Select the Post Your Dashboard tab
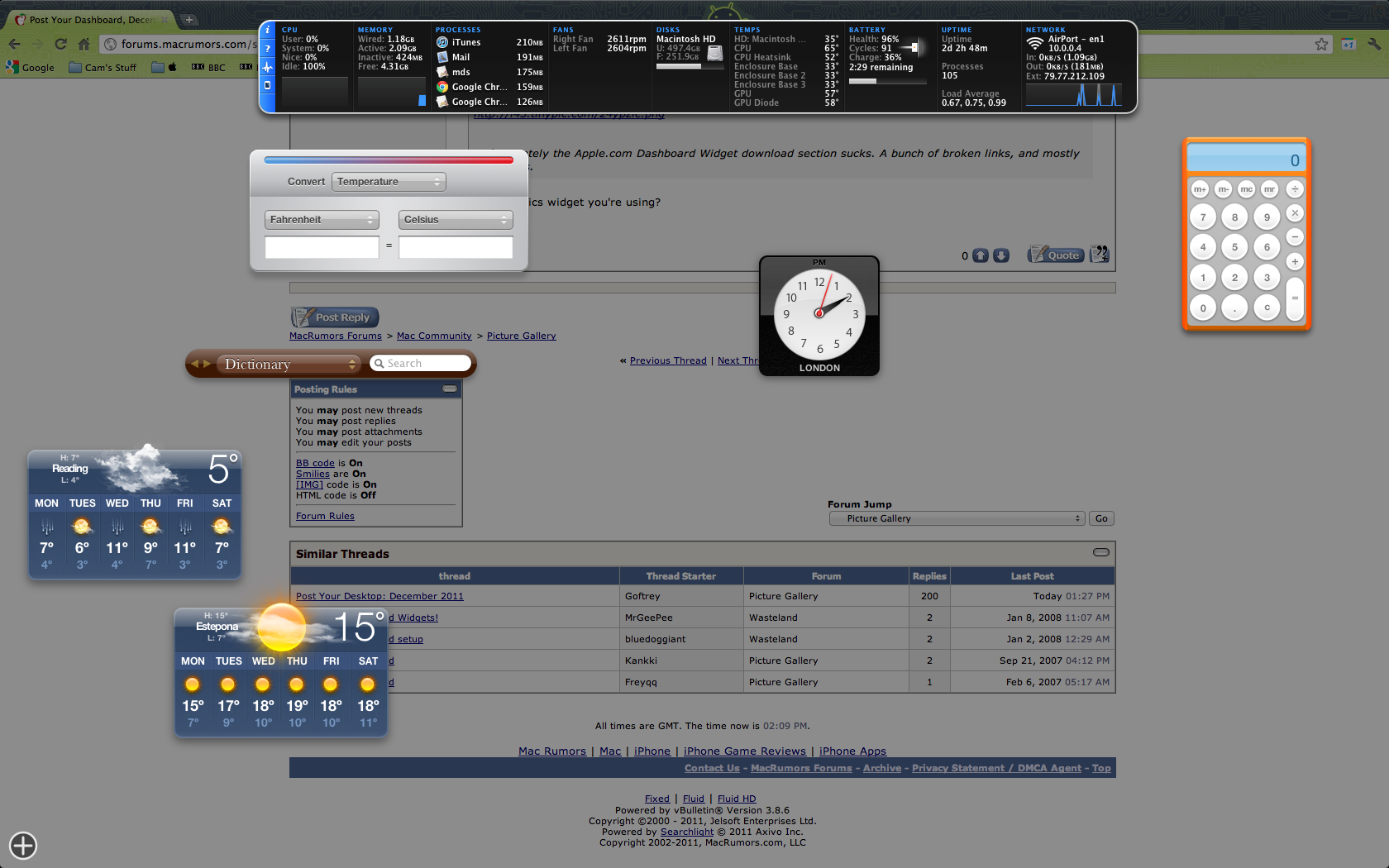 coord(91,19)
